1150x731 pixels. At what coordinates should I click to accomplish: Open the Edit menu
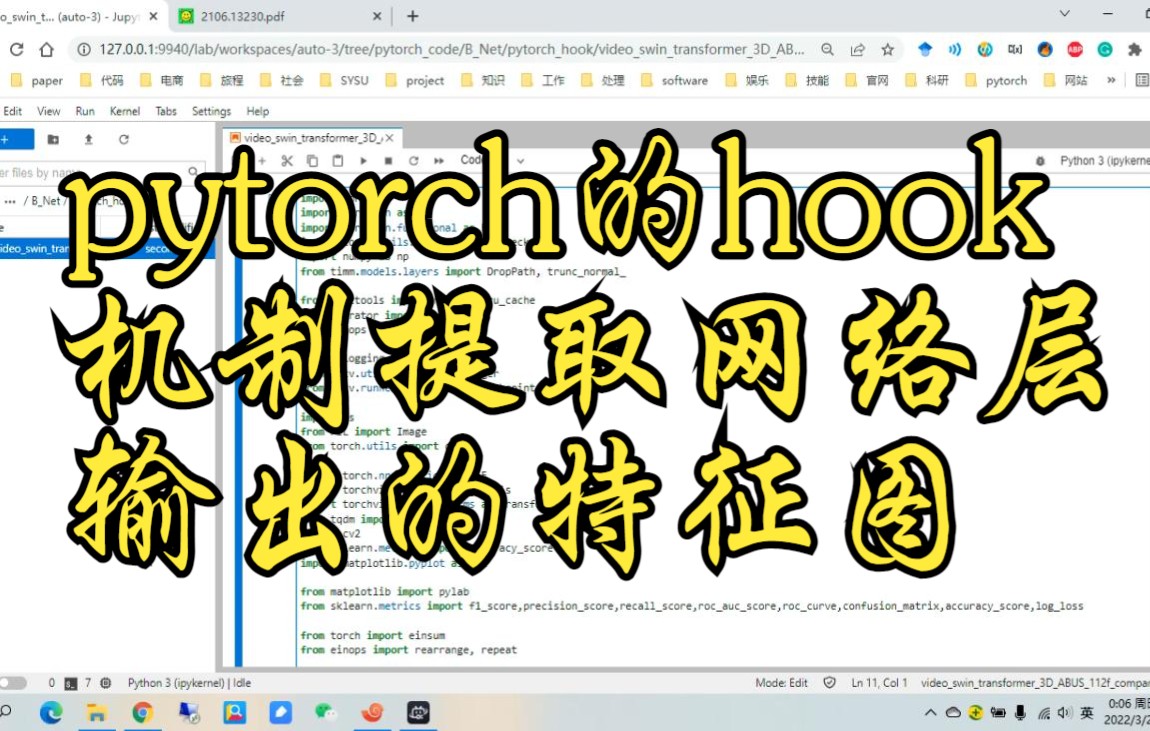12,111
